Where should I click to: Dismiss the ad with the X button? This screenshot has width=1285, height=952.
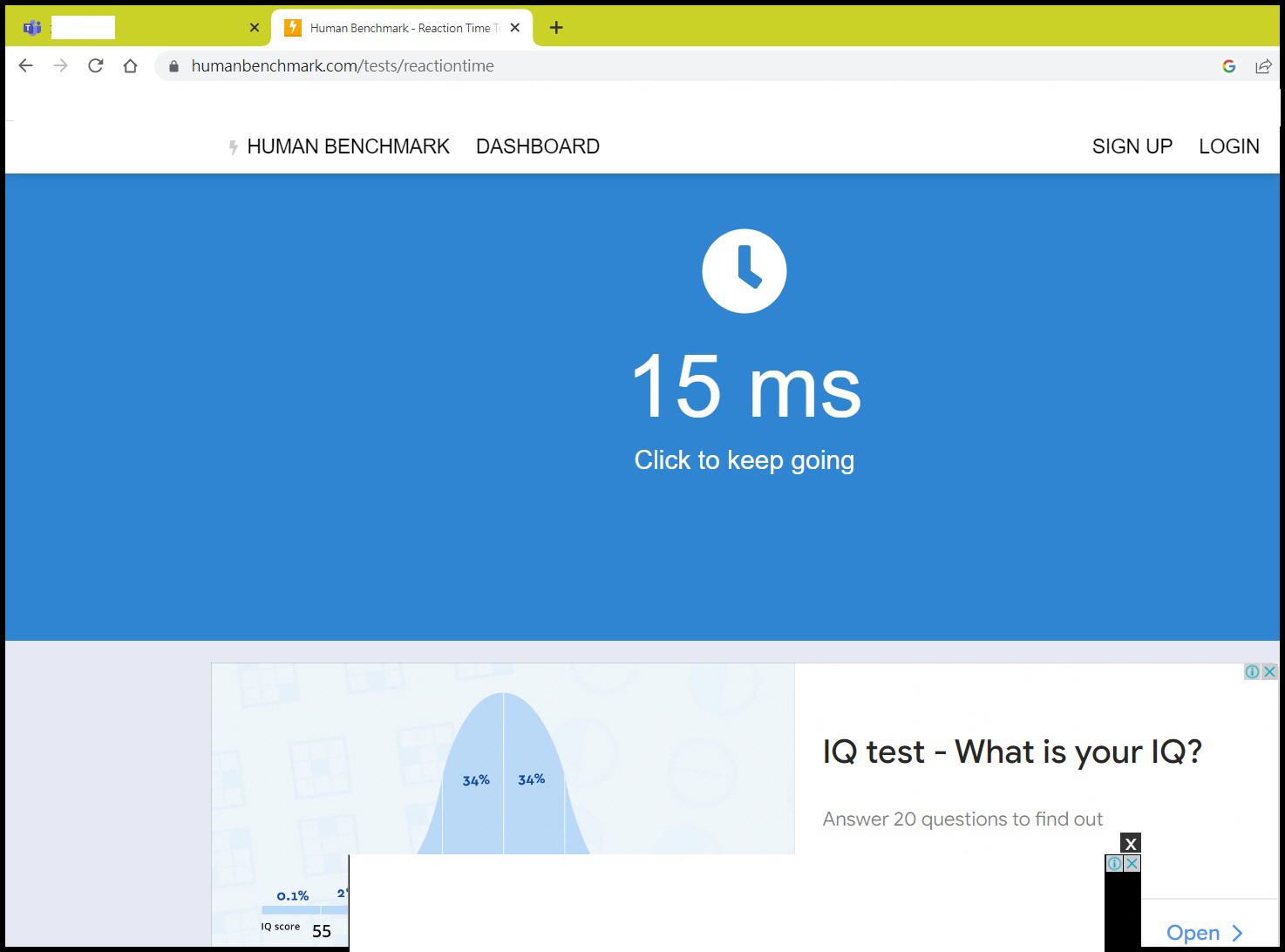coord(1131,844)
